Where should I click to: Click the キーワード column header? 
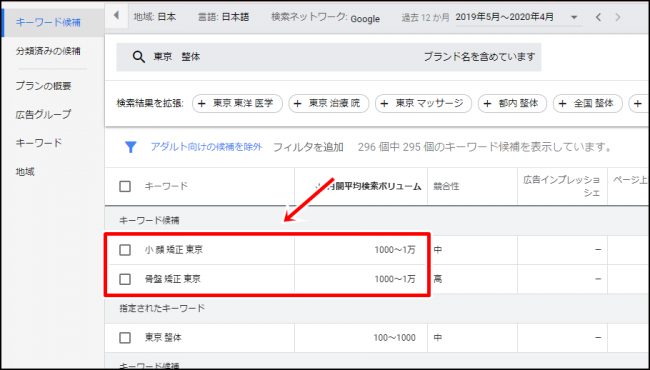point(166,186)
